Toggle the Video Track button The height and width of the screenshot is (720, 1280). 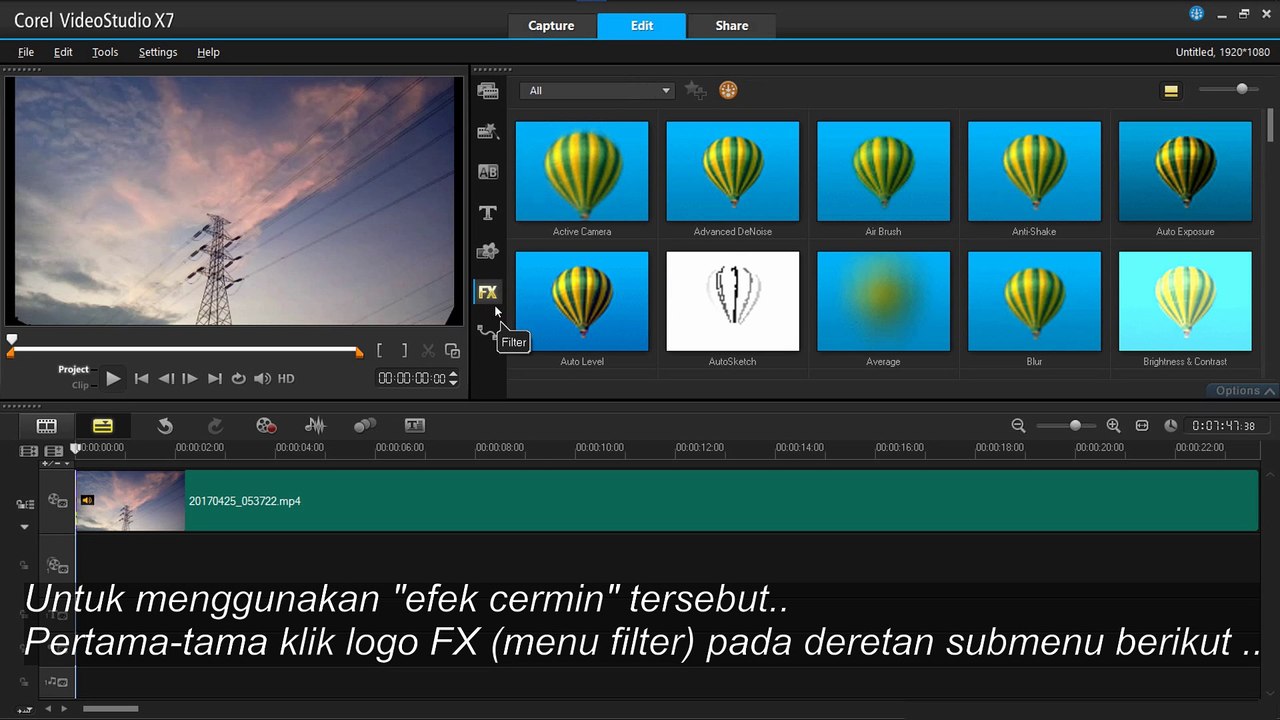58,501
